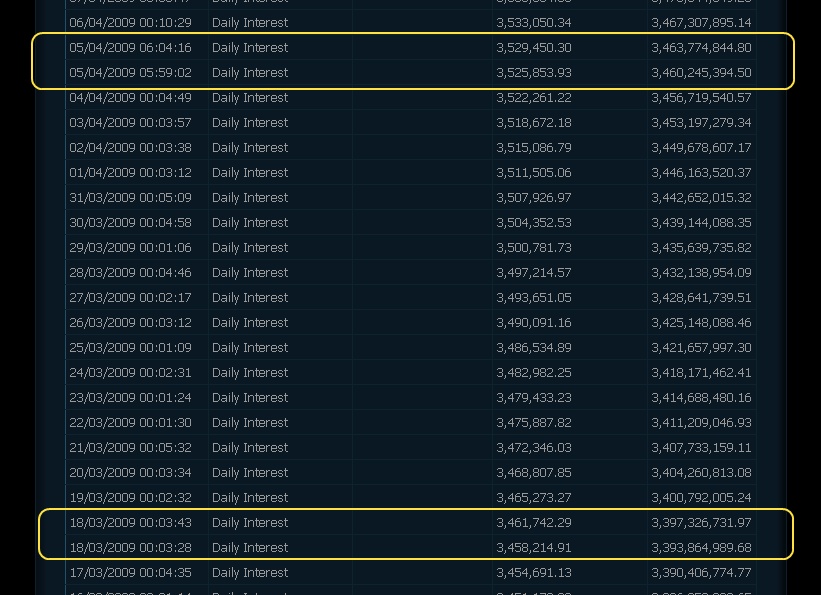Select interest amount 3,518,672.18
The width and height of the screenshot is (821, 595).
(534, 123)
